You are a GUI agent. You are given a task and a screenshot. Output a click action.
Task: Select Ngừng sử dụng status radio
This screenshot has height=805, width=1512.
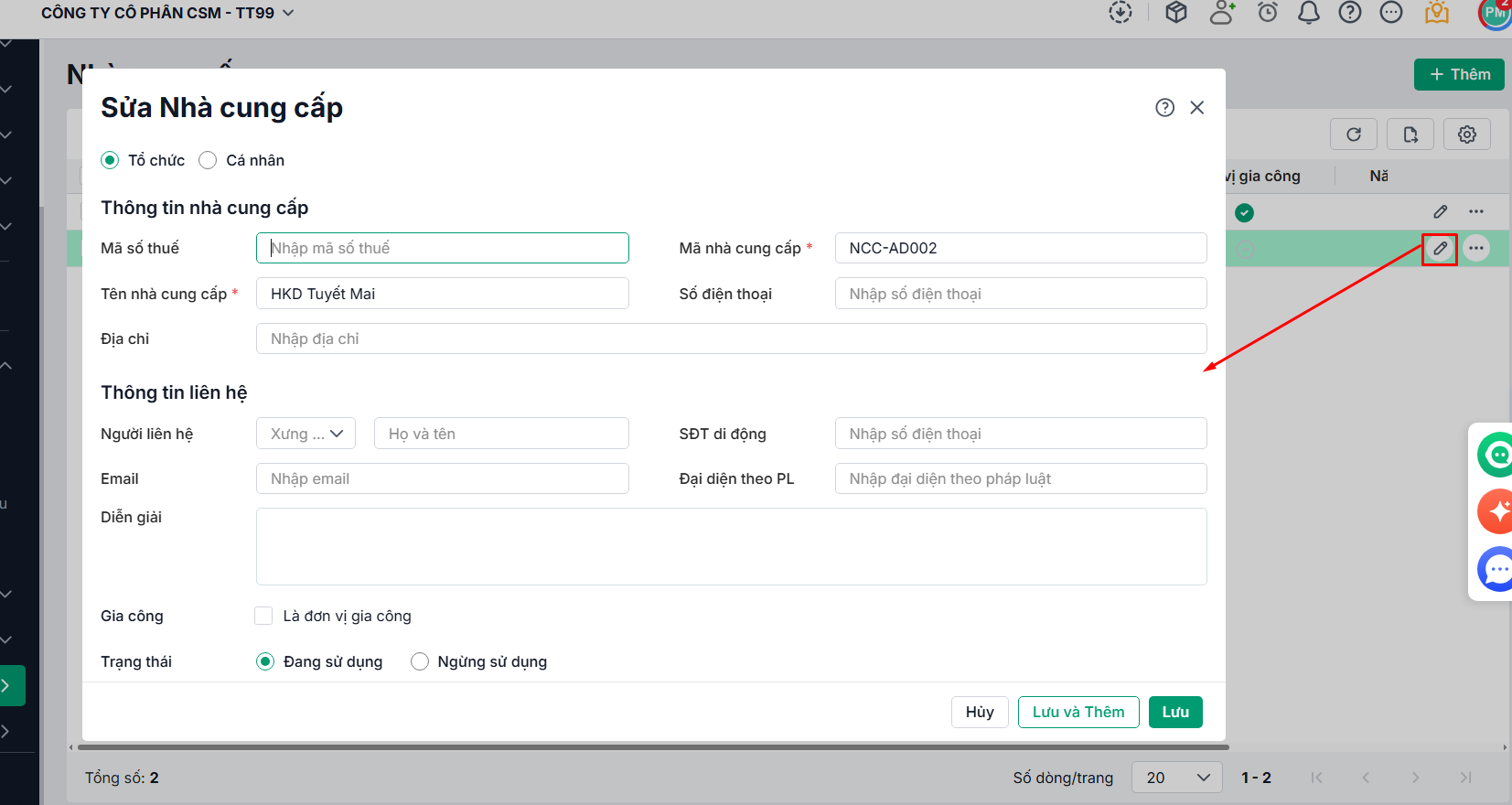click(x=420, y=661)
